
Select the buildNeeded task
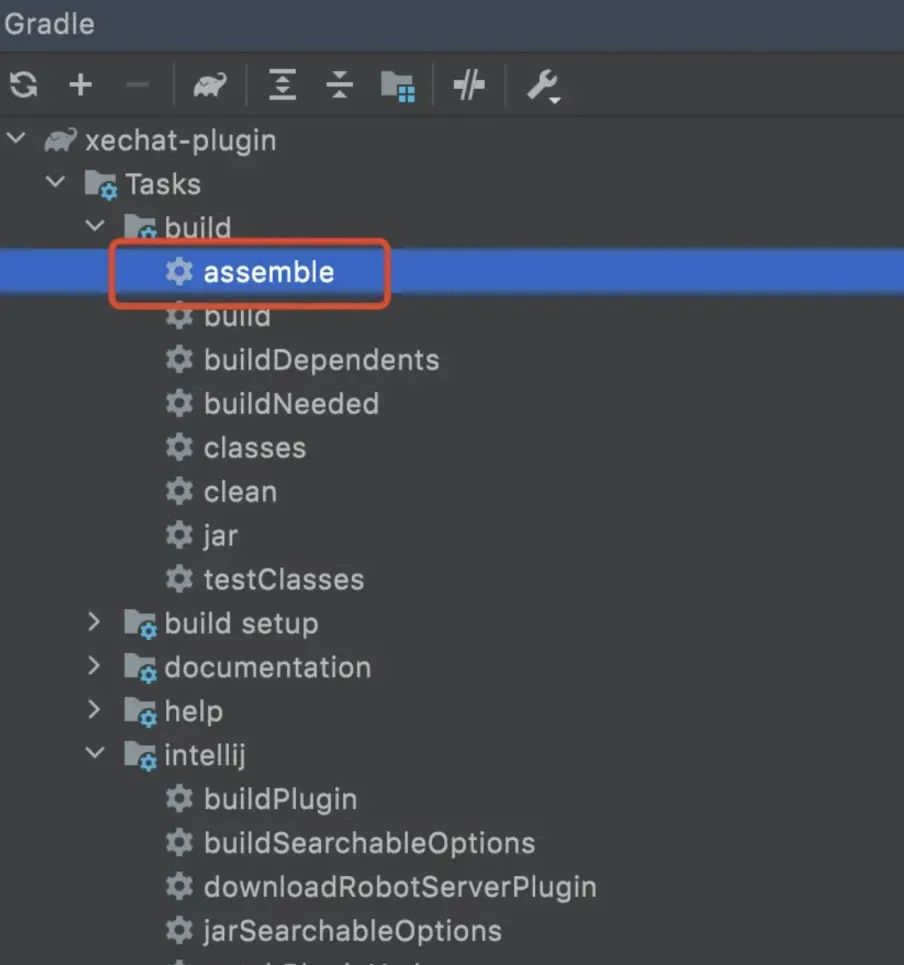click(x=292, y=404)
